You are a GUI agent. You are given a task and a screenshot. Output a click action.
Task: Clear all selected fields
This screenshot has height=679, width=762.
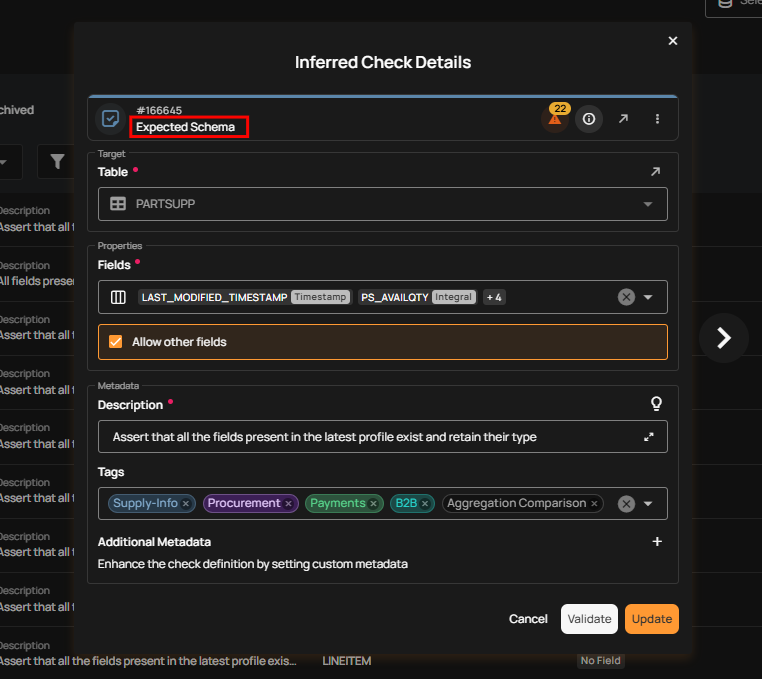coord(626,297)
